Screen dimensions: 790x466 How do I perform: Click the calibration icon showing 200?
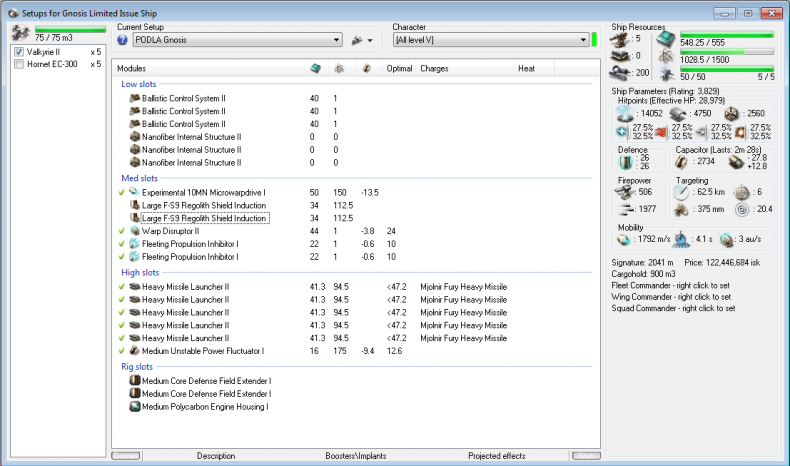point(619,73)
